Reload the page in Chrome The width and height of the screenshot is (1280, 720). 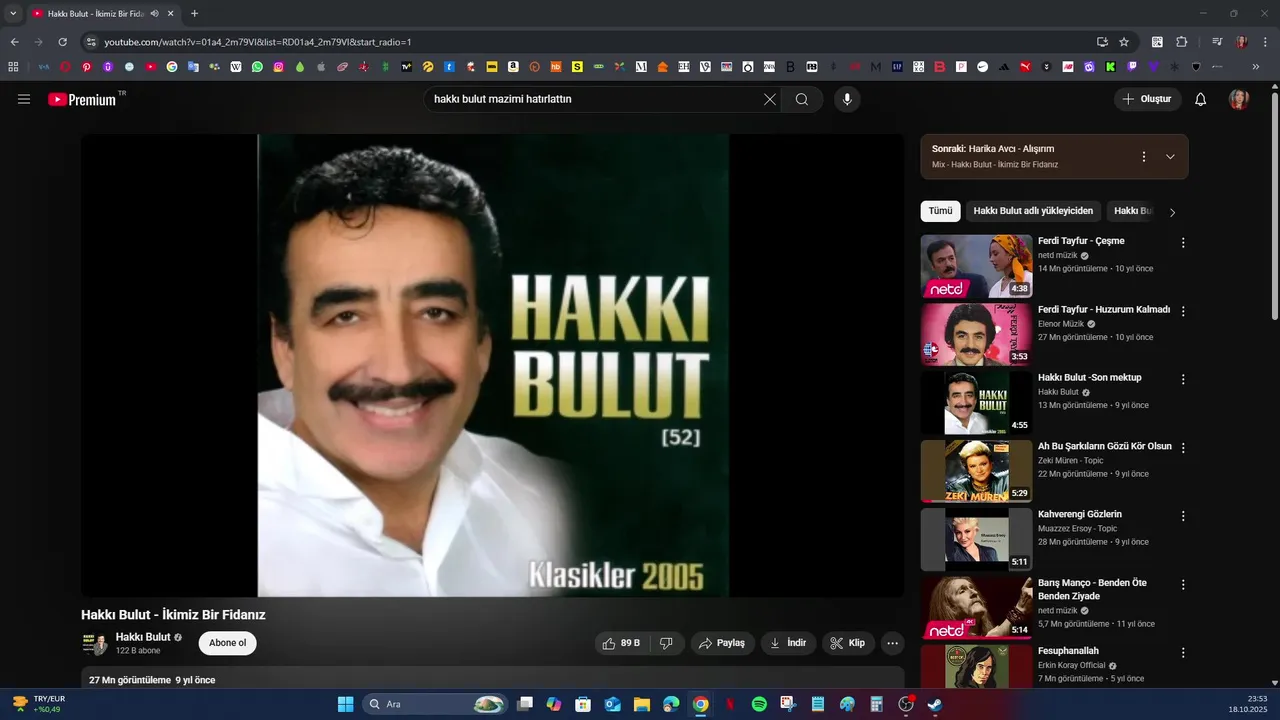(62, 42)
